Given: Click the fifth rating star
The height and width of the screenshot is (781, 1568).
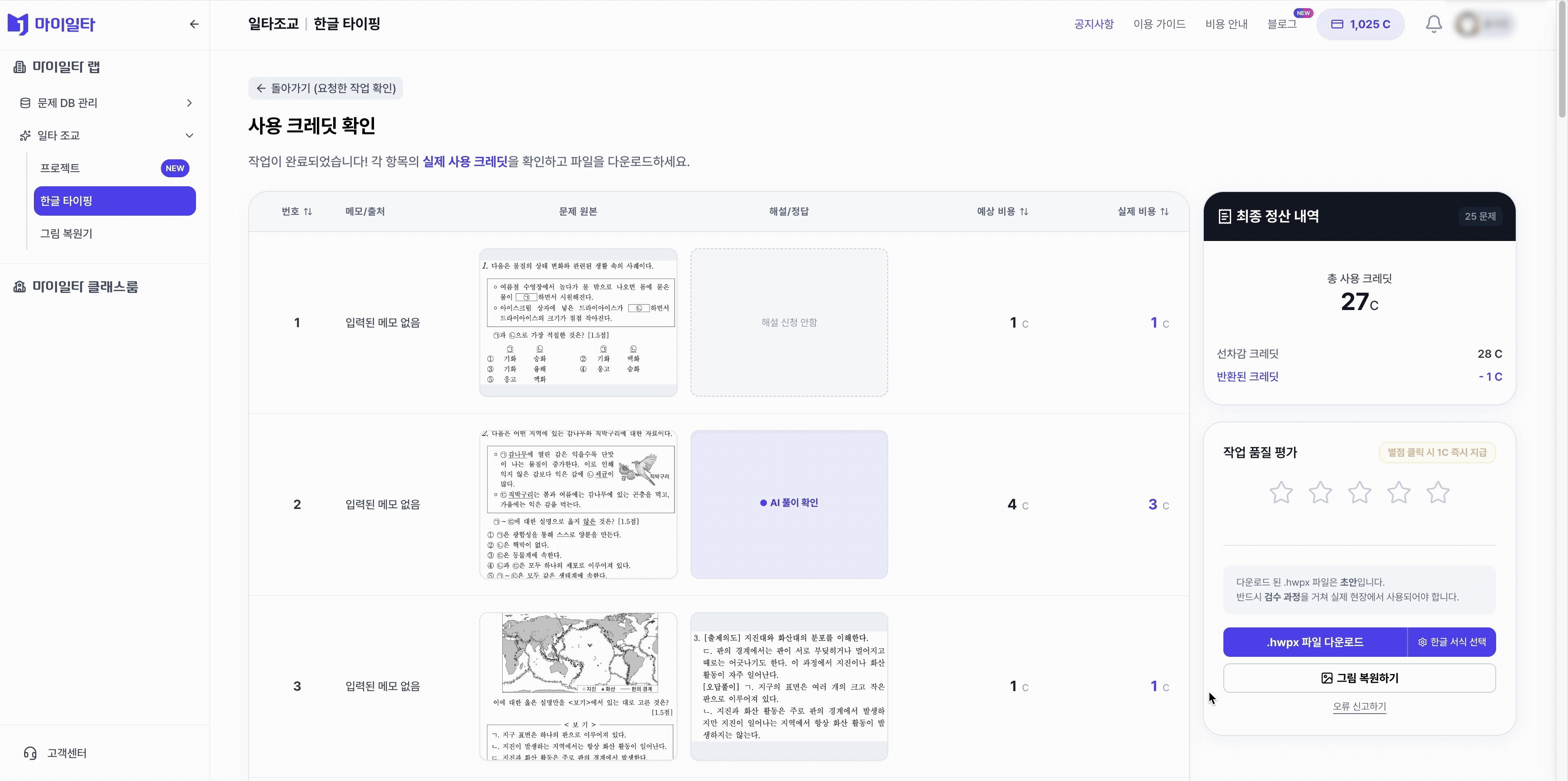Looking at the screenshot, I should coord(1438,493).
